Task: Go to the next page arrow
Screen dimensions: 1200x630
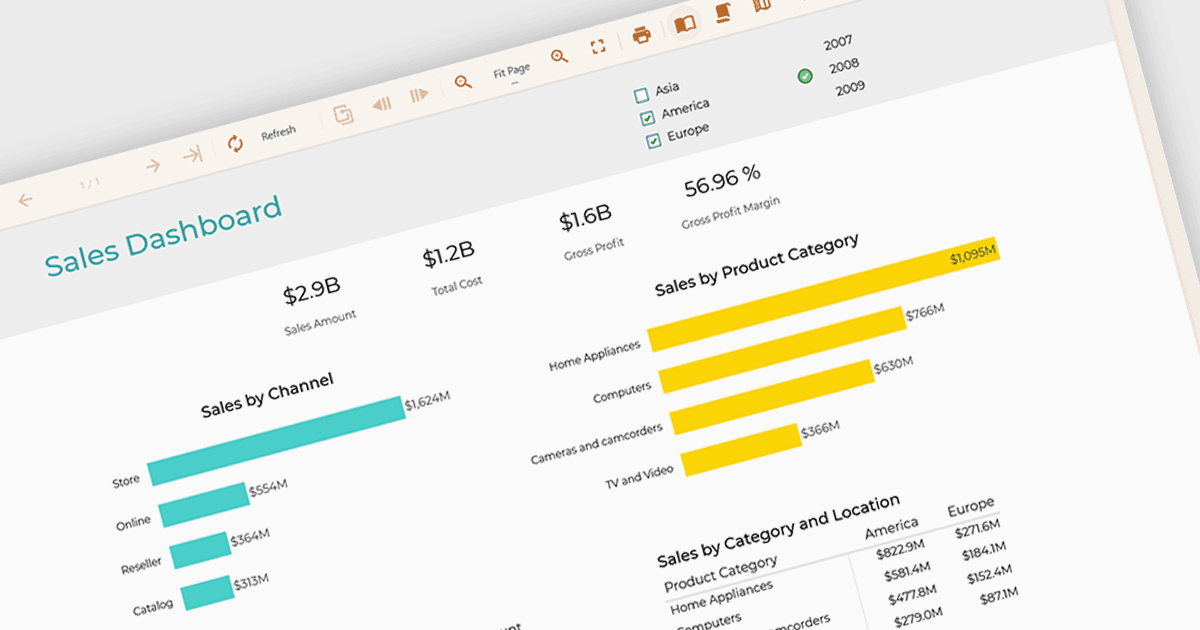Action: (x=153, y=165)
